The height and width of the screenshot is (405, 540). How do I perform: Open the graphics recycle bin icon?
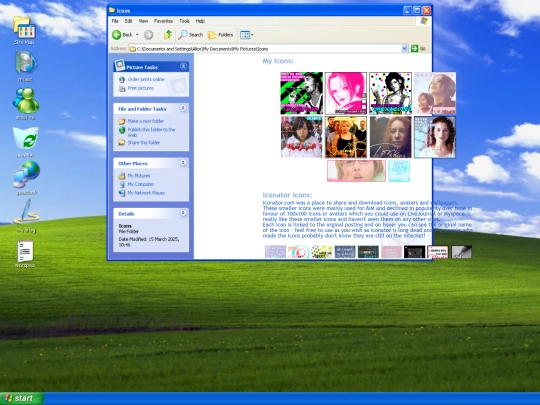26,142
